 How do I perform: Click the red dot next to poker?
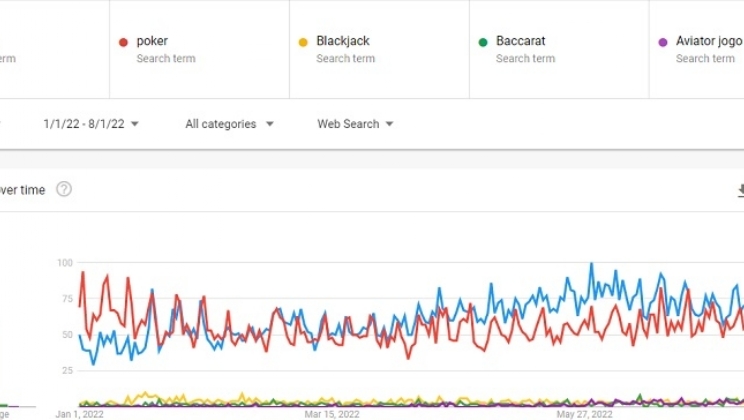[x=123, y=42]
